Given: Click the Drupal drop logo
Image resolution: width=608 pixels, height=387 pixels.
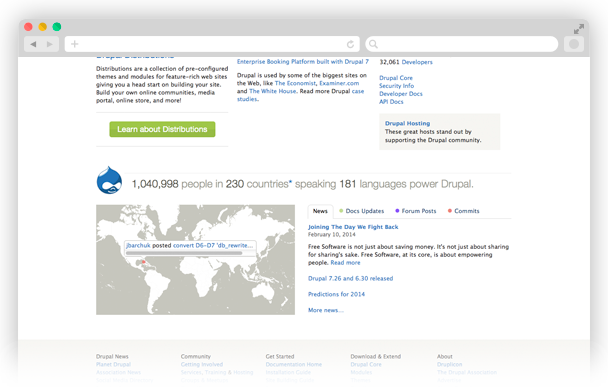Looking at the screenshot, I should [x=109, y=180].
